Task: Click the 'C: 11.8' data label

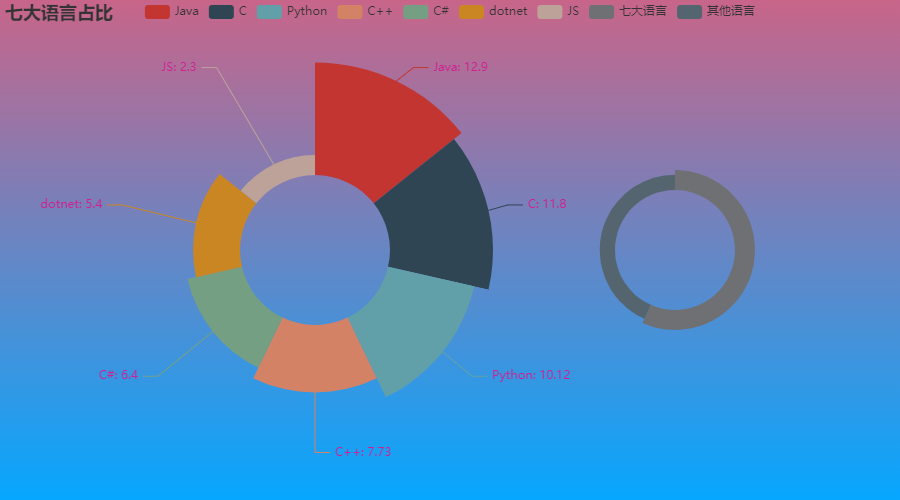Action: [547, 204]
